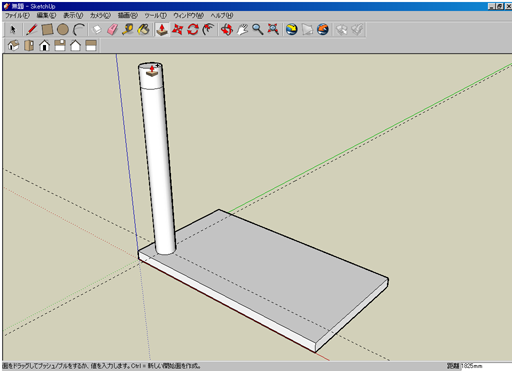Click the greyed Share Model icon

click(357, 30)
